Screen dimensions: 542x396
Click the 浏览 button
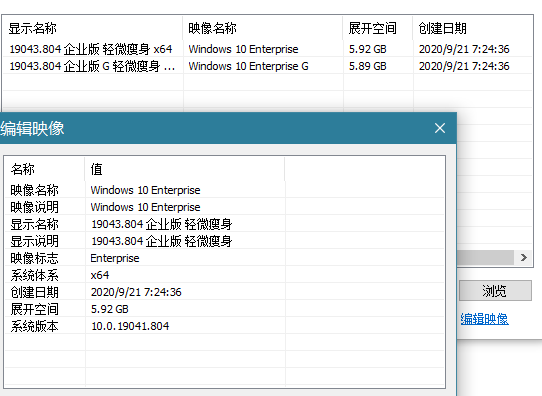tap(495, 291)
